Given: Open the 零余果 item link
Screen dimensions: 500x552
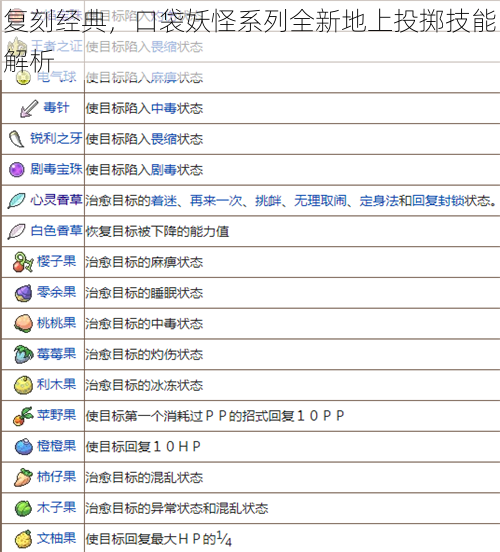Looking at the screenshot, I should pyautogui.click(x=57, y=292).
